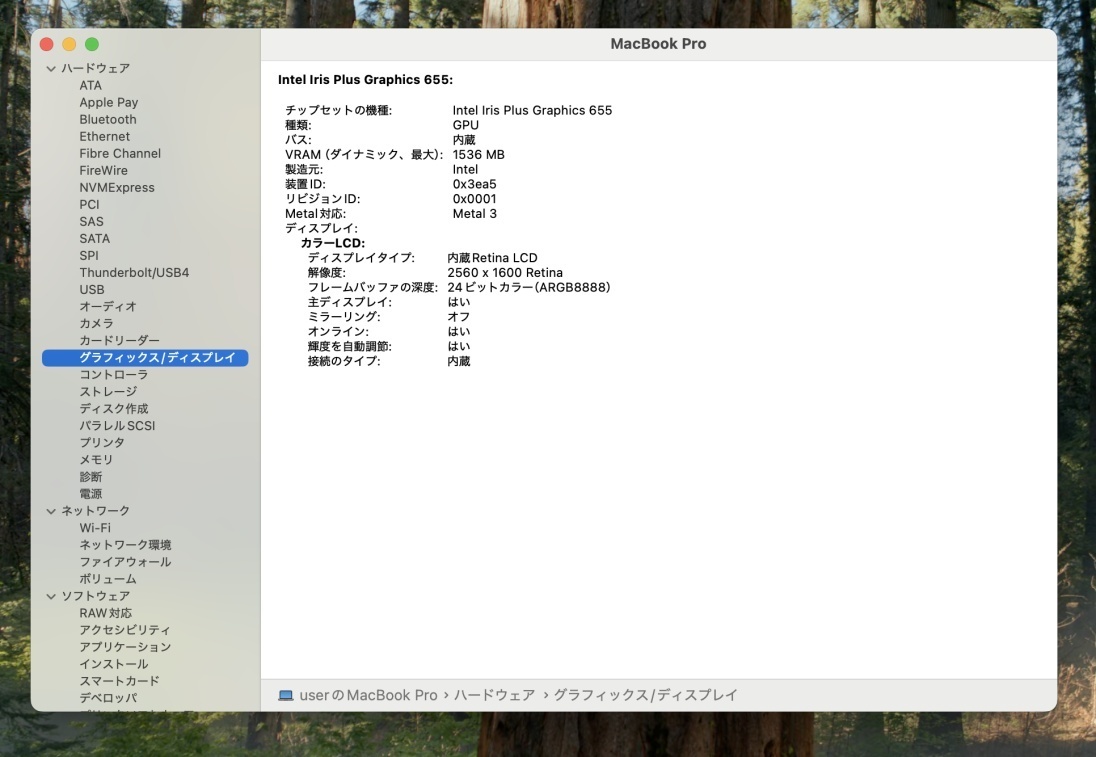Click the Metal 3 value
This screenshot has width=1096, height=757.
(475, 213)
